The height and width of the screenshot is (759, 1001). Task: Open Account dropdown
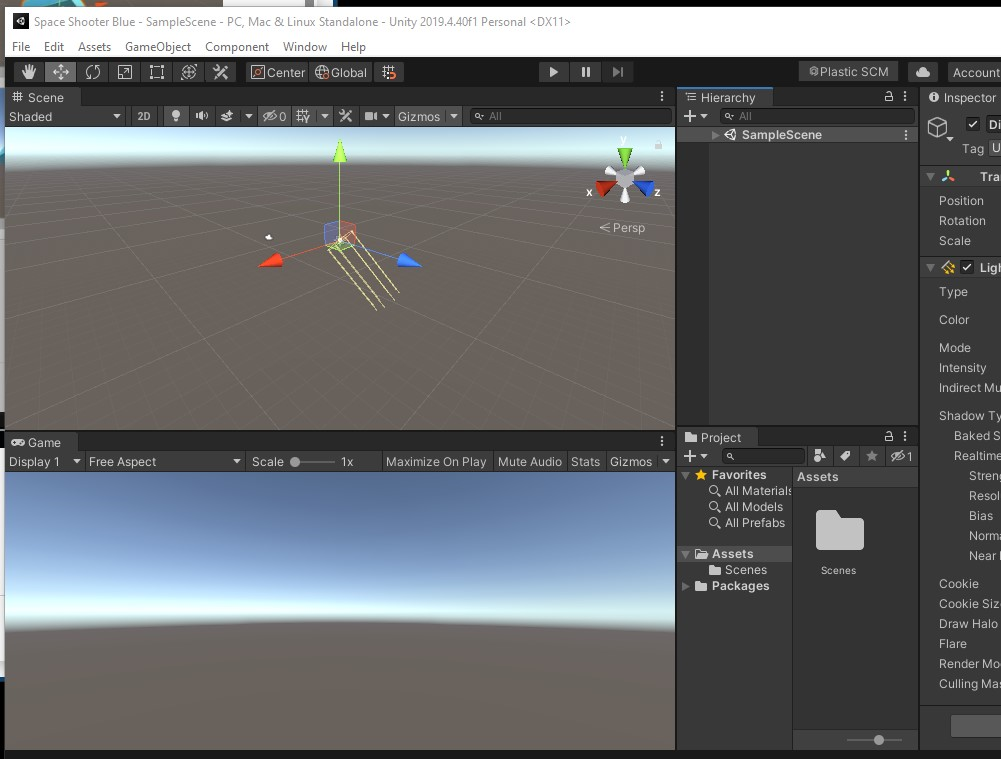point(974,72)
